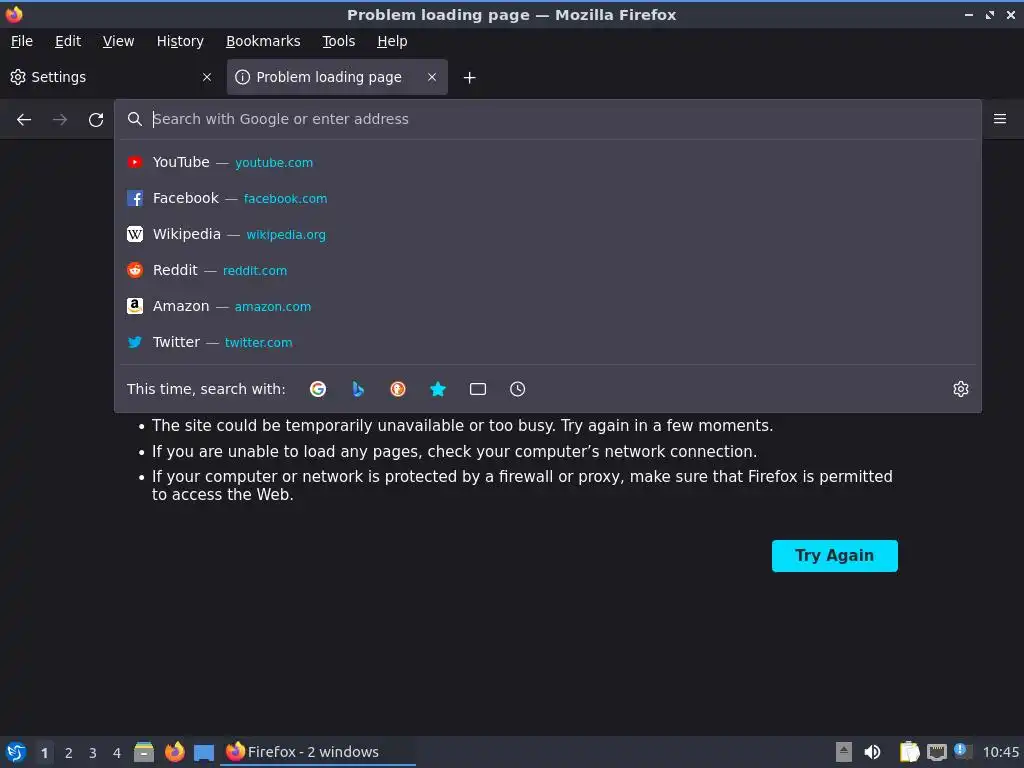Switch to the Settings tab

pyautogui.click(x=111, y=77)
